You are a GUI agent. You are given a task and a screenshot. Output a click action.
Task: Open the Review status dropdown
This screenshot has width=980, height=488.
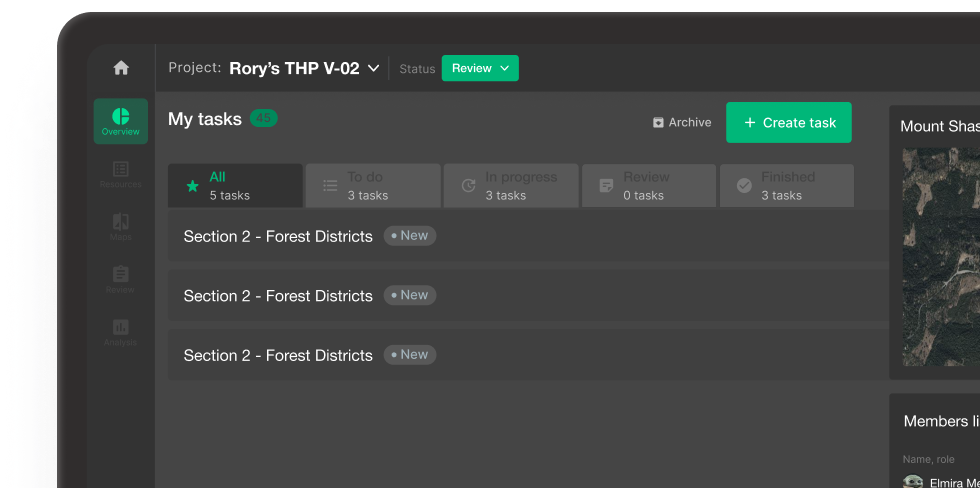[480, 68]
